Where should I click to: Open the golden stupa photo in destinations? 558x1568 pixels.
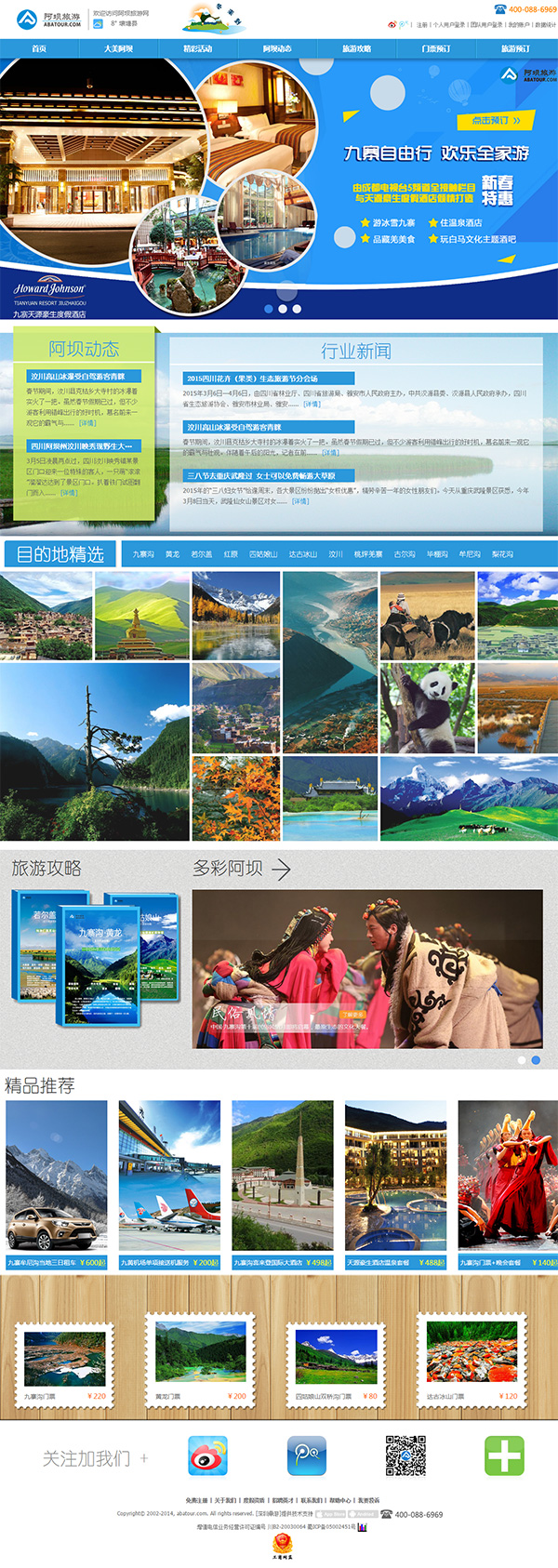click(142, 616)
